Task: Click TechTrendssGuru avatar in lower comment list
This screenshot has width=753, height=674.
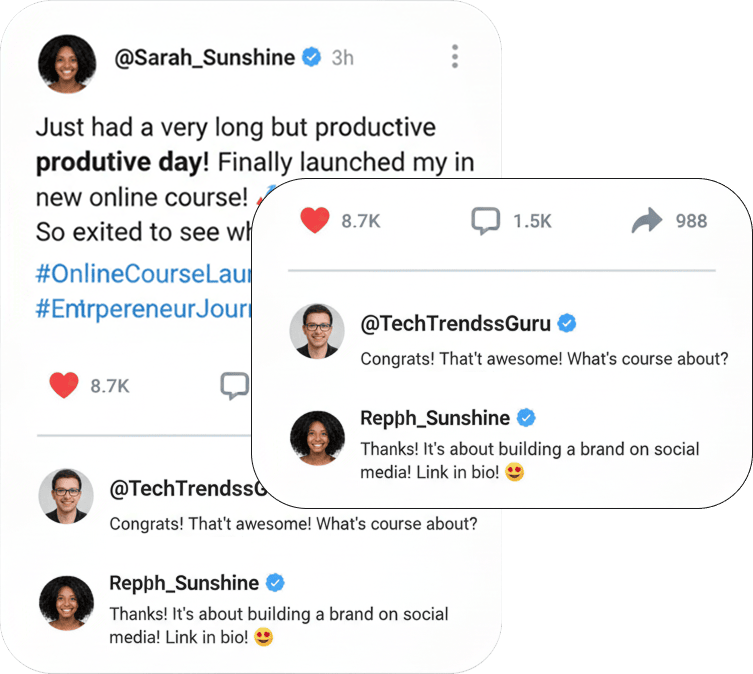Action: pos(67,496)
